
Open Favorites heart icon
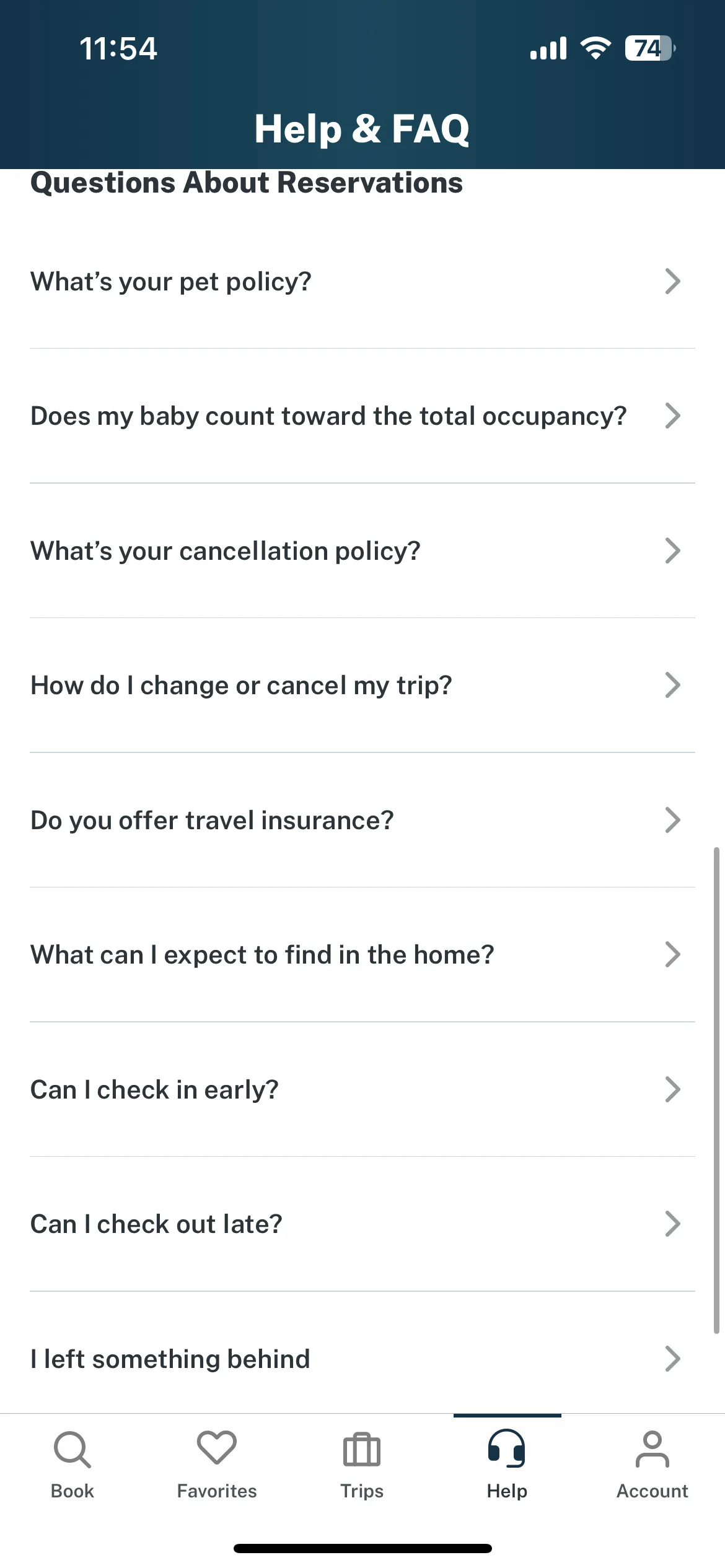(x=217, y=1447)
